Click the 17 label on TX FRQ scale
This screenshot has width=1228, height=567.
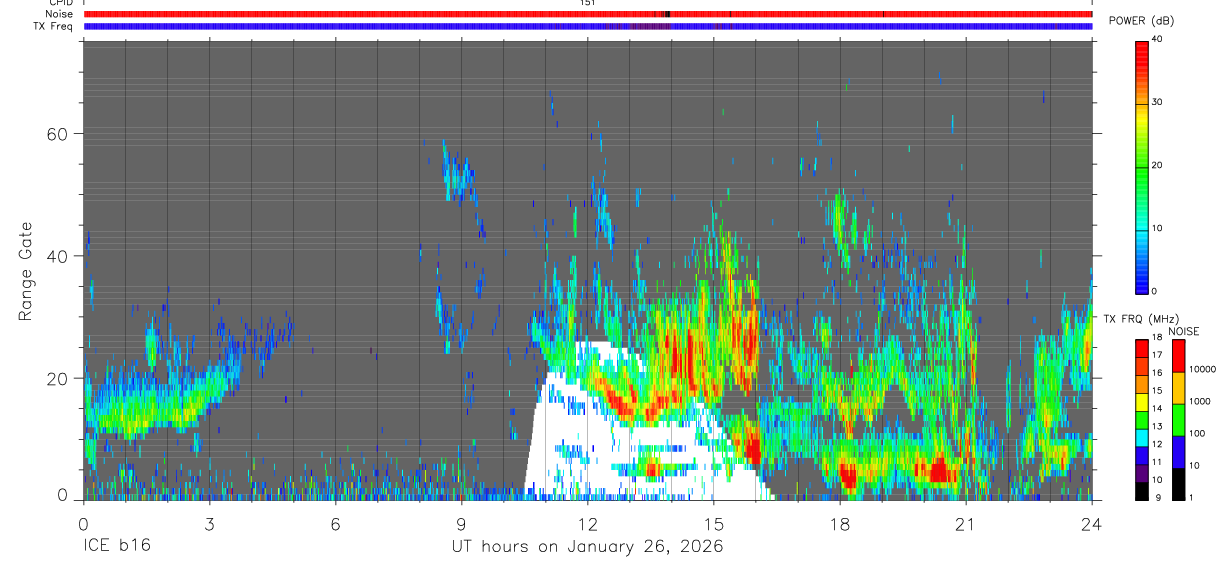pos(1158,355)
